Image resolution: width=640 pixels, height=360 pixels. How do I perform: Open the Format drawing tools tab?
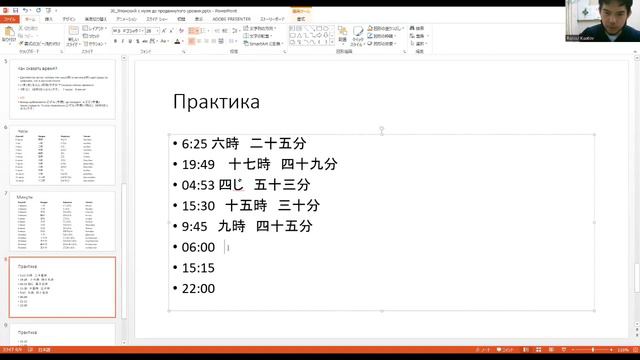(301, 19)
